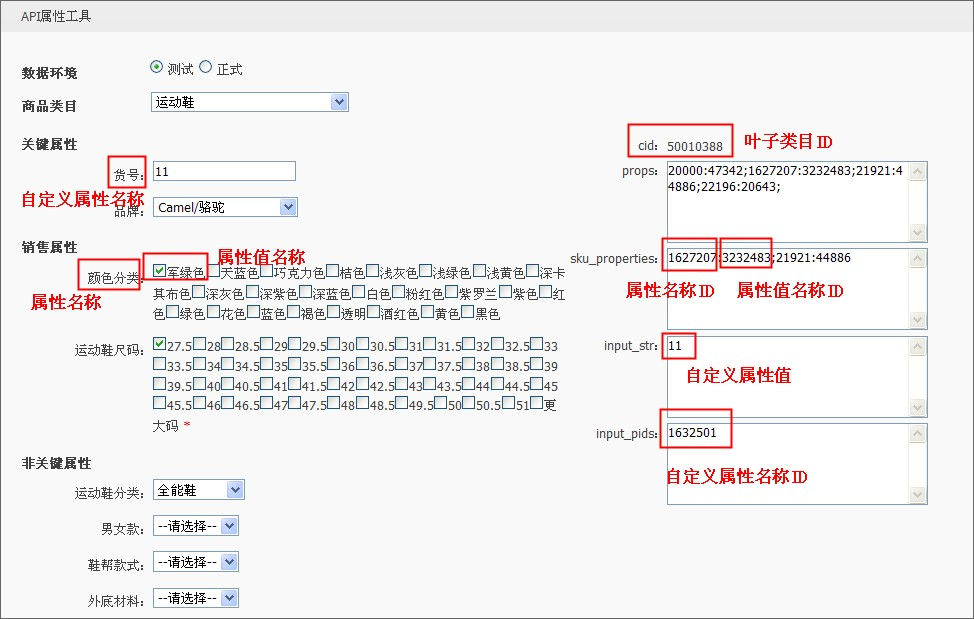
Task: Click inside the input_pids text area
Action: tap(788, 464)
